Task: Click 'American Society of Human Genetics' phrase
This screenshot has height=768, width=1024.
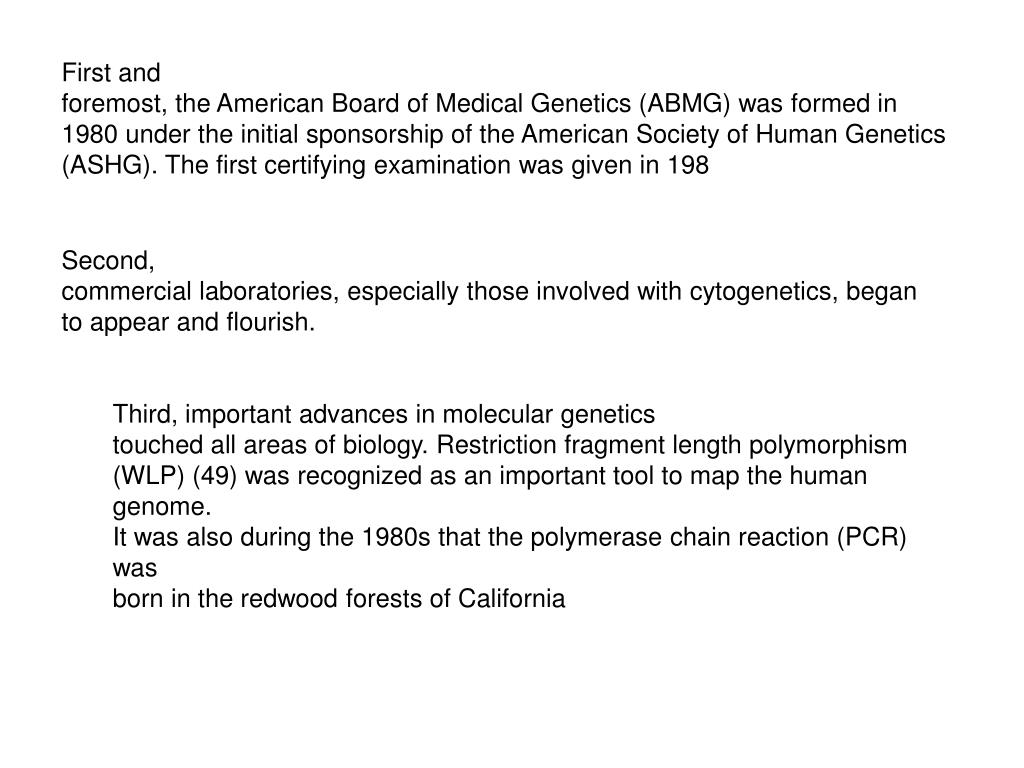Action: pyautogui.click(x=733, y=134)
